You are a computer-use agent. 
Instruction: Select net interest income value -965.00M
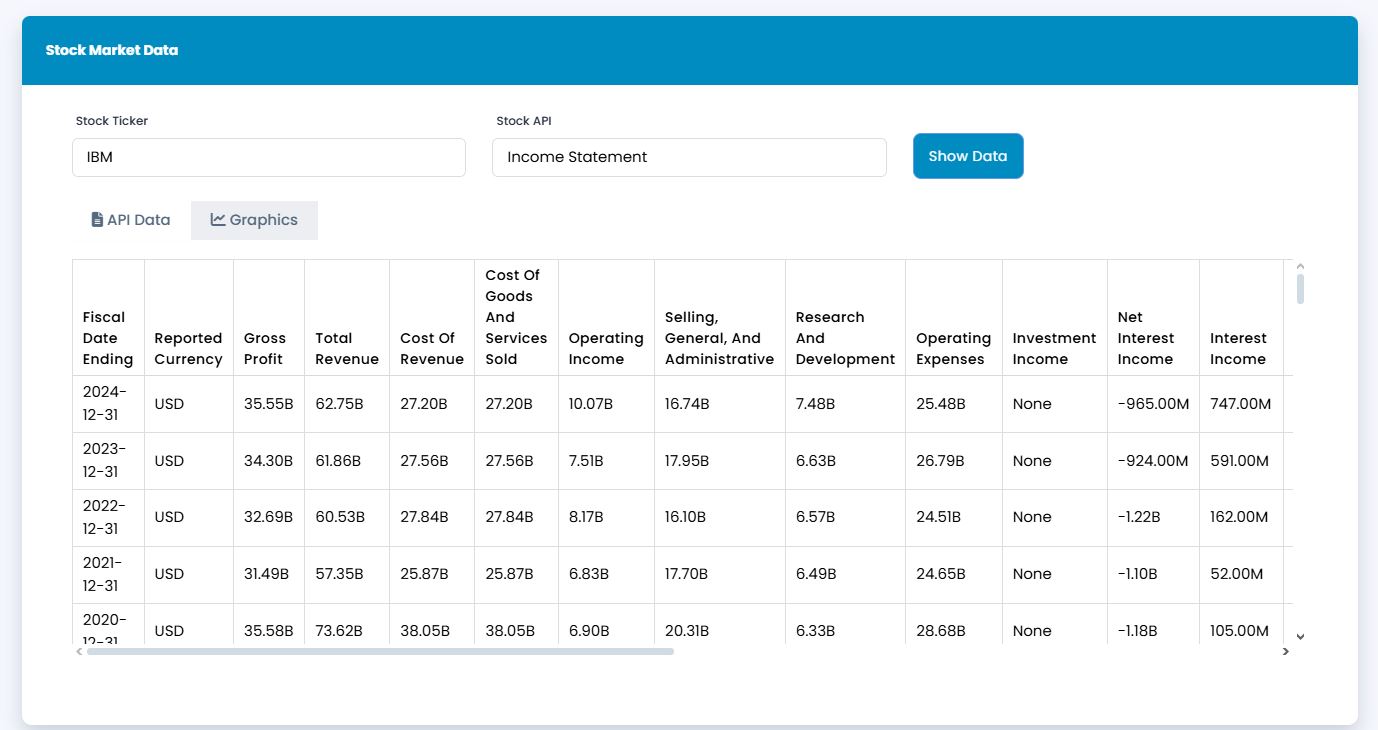[x=1153, y=404]
